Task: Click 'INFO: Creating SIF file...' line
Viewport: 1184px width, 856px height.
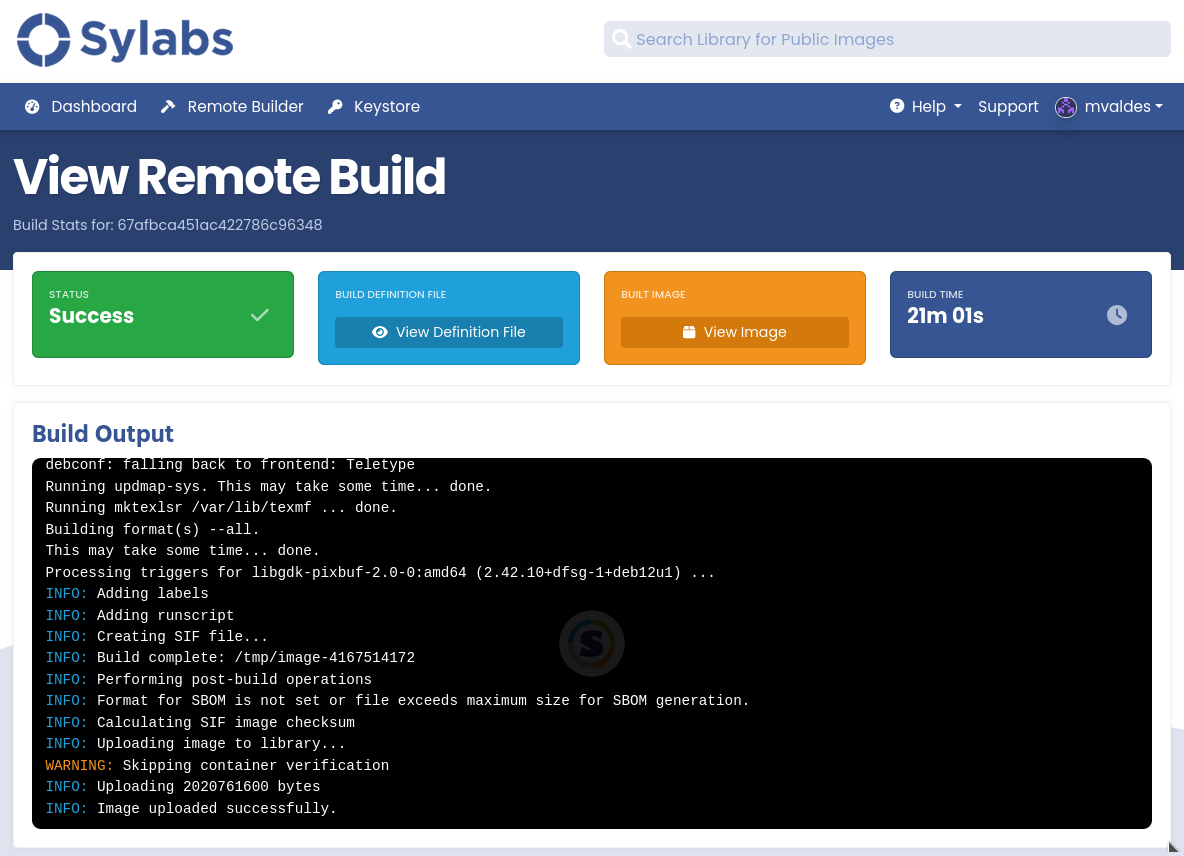Action: (157, 636)
